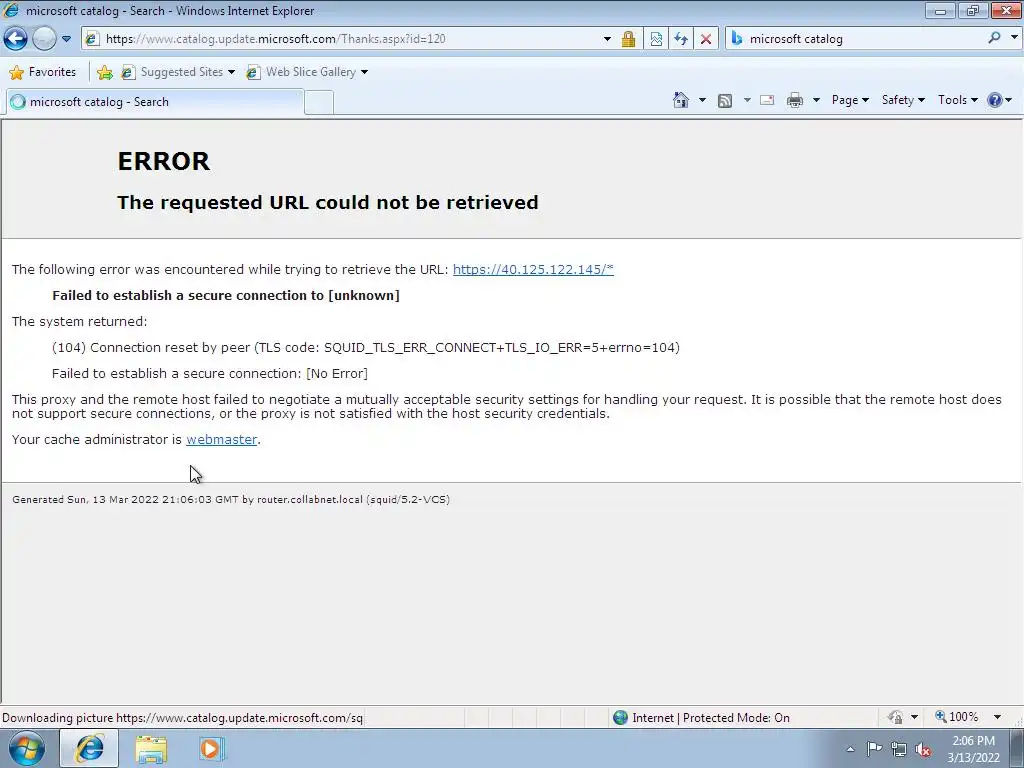Open the search provider dropdown arrow
The height and width of the screenshot is (768, 1024).
pyautogui.click(x=1014, y=38)
